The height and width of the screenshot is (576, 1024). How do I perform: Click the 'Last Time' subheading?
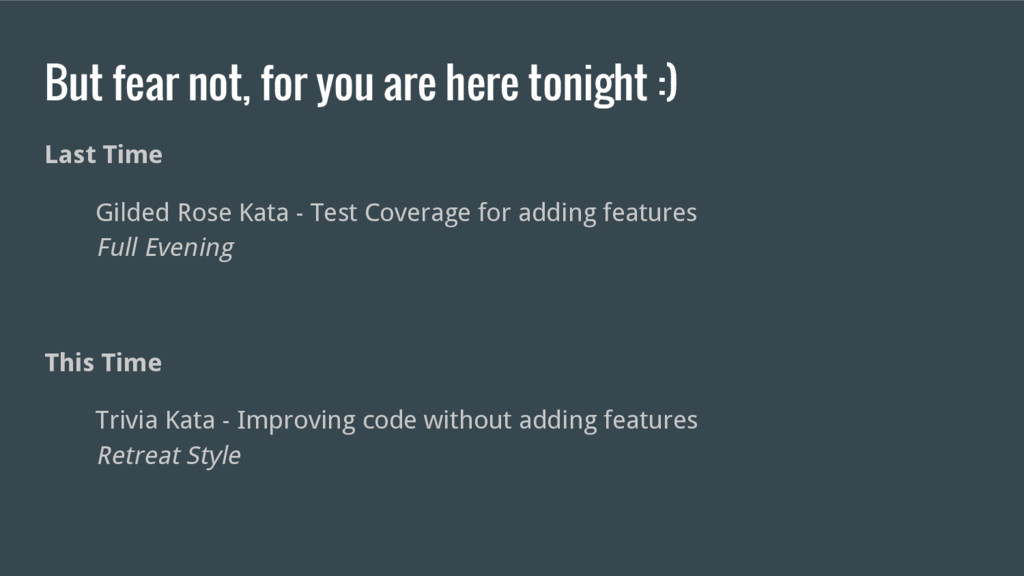tap(103, 155)
